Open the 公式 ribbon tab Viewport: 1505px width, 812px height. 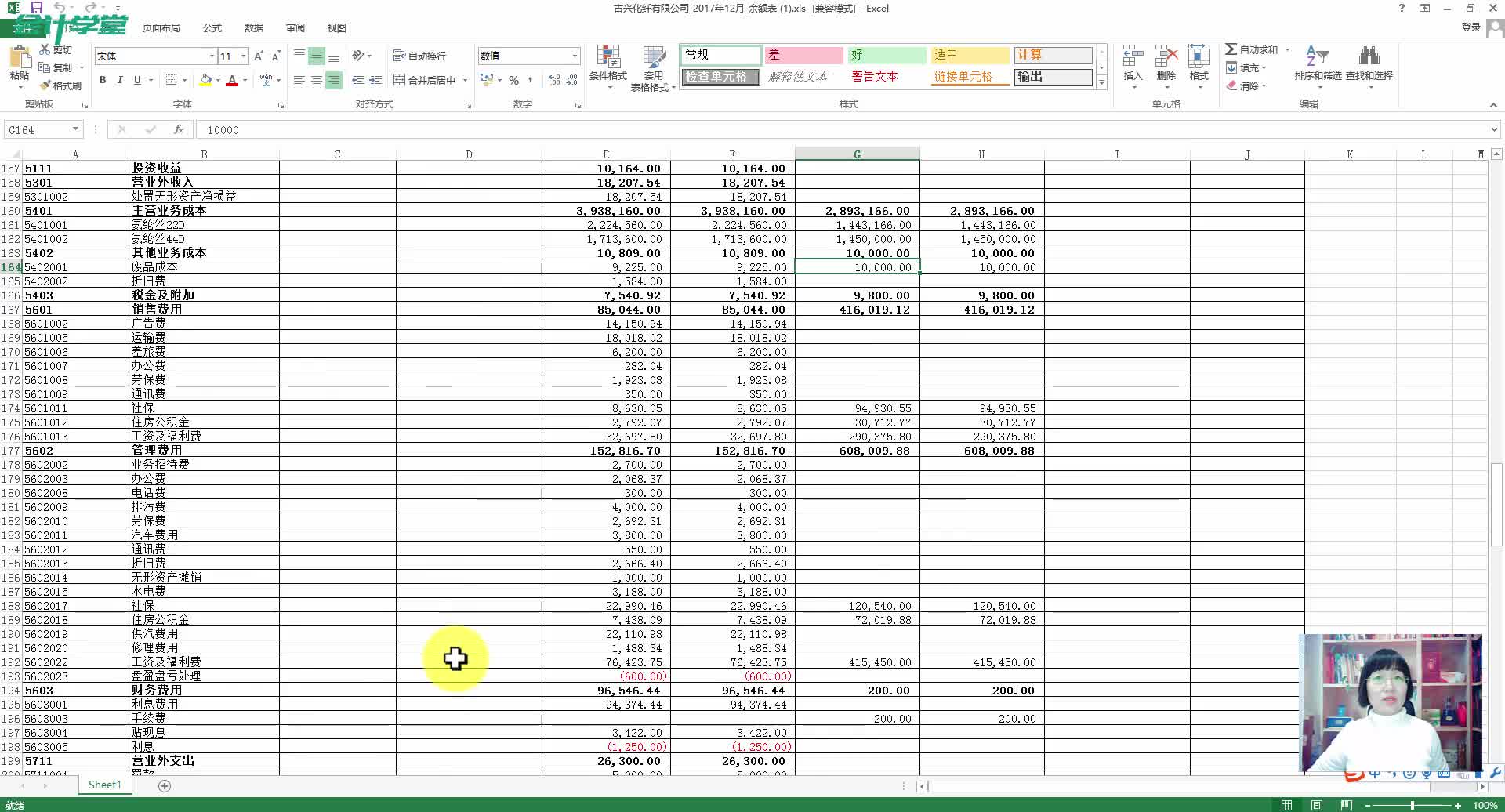[x=212, y=27]
